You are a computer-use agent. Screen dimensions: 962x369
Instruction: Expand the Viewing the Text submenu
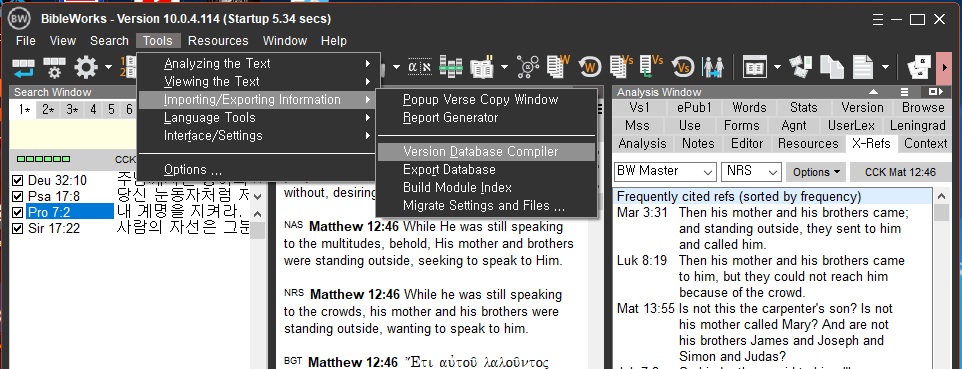coord(256,81)
